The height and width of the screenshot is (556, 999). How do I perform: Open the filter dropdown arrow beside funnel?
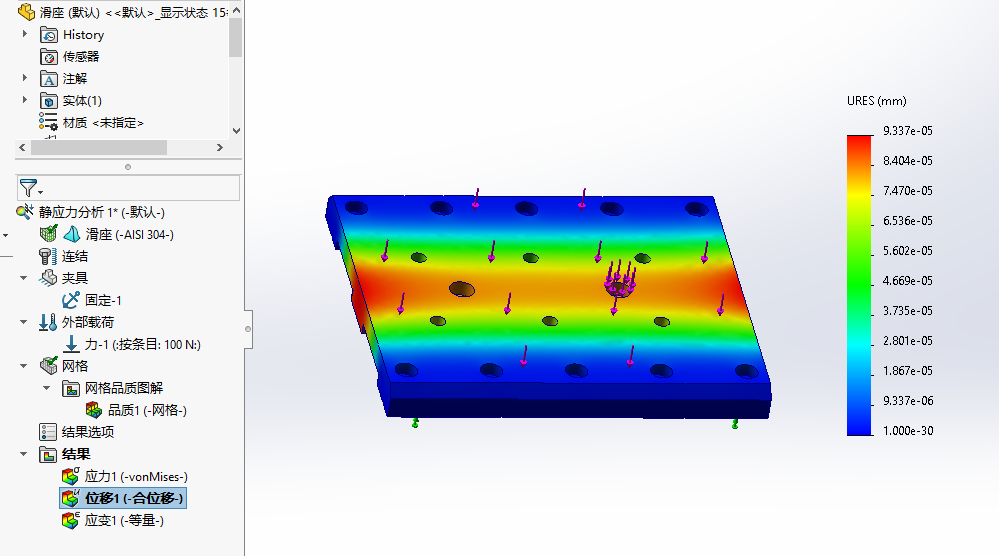(41, 191)
